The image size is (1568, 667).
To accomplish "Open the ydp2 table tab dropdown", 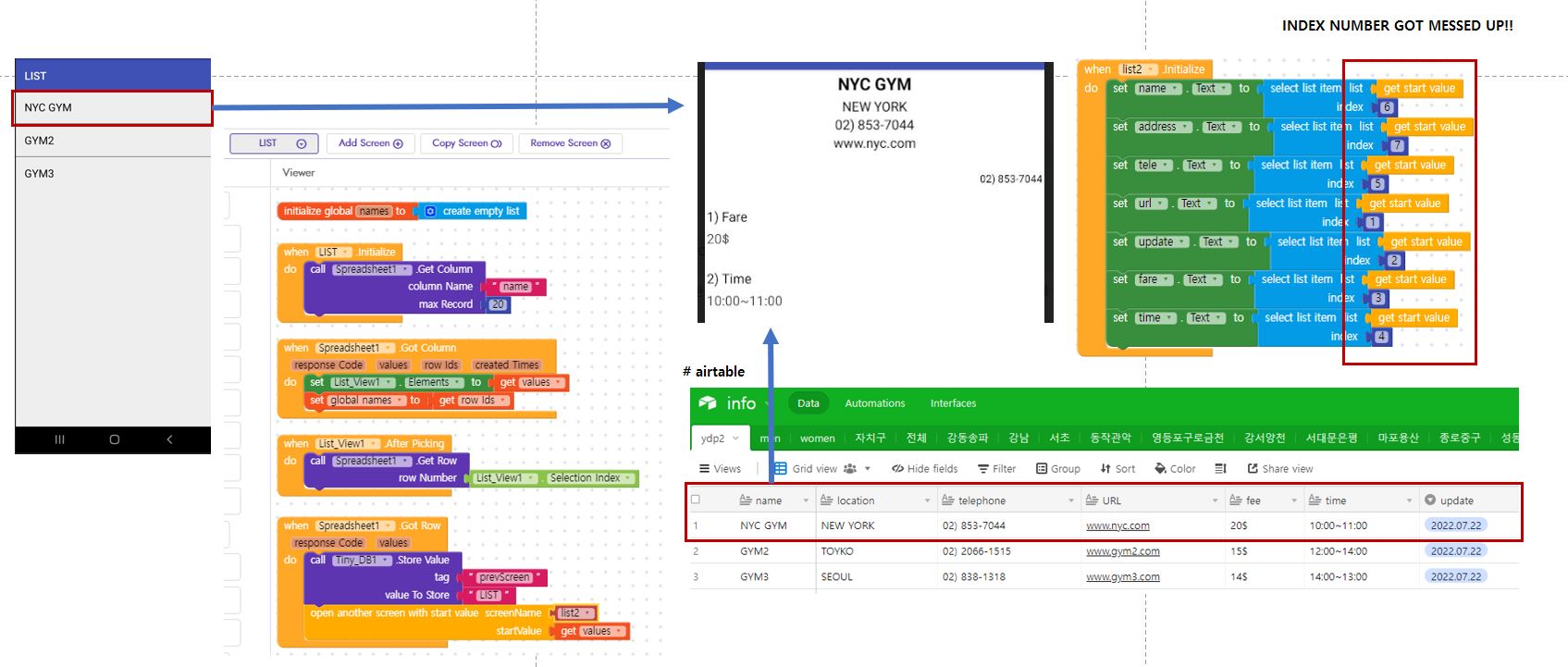I will [x=736, y=438].
